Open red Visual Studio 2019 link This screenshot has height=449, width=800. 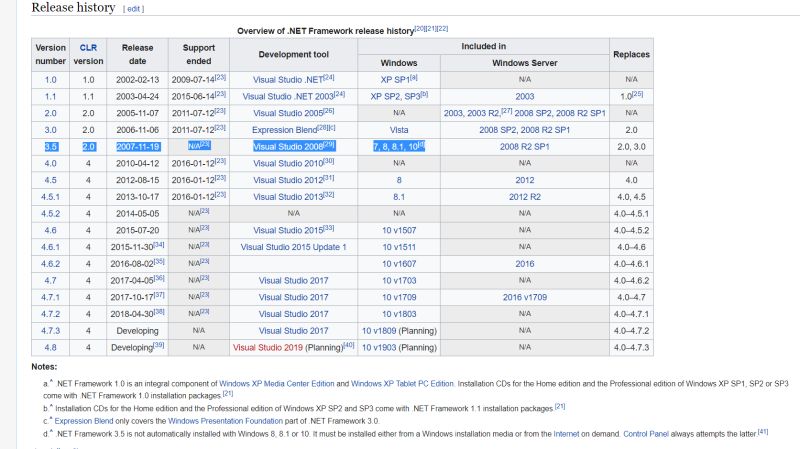[x=268, y=348]
